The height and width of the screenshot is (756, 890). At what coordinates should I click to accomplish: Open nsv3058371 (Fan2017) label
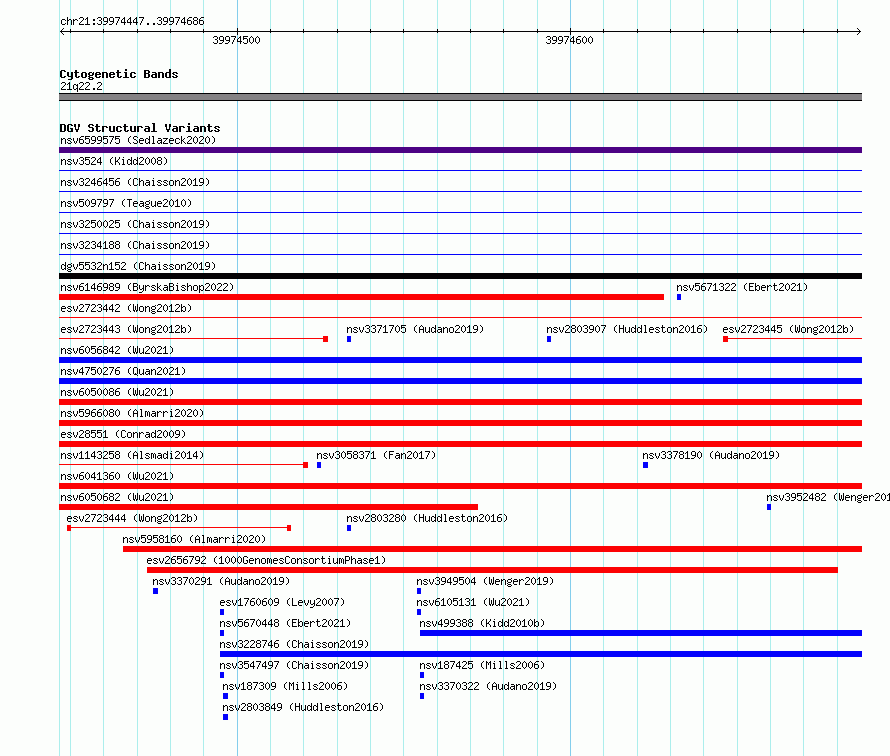tap(376, 455)
